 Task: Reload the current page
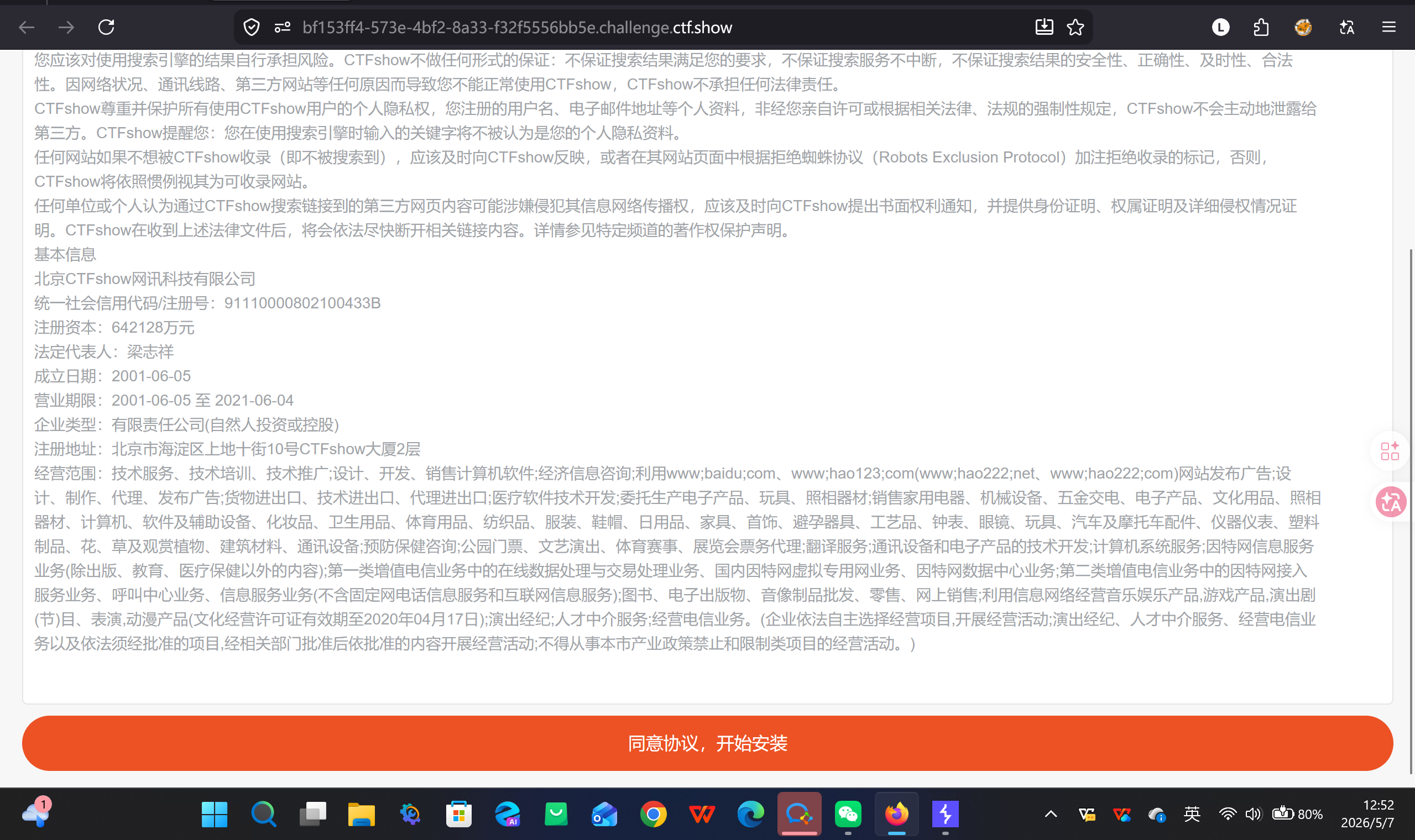click(107, 27)
